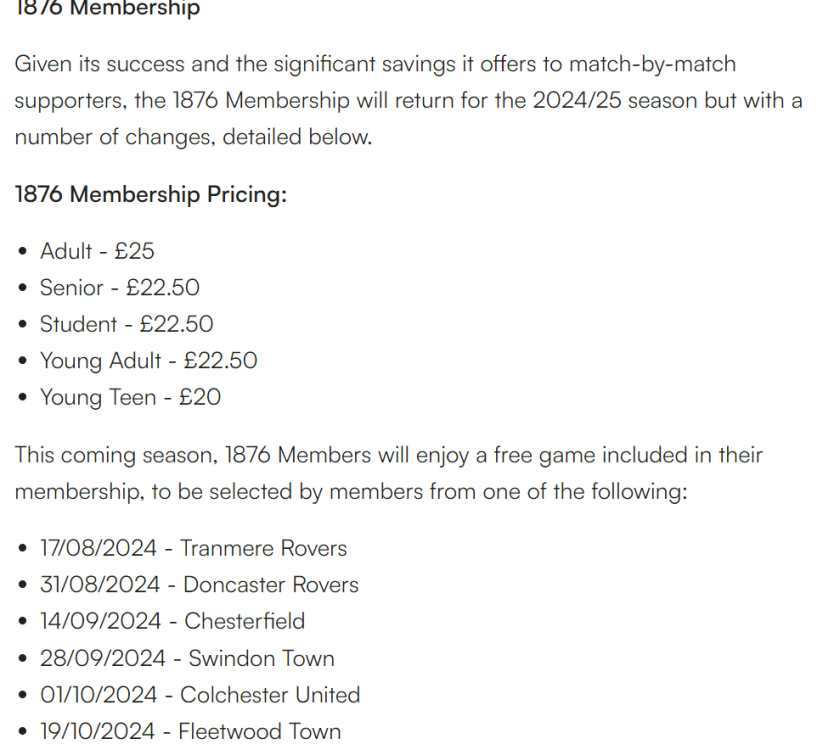Select the Swindon Town fixture entry
The height and width of the screenshot is (750, 834).
[187, 659]
